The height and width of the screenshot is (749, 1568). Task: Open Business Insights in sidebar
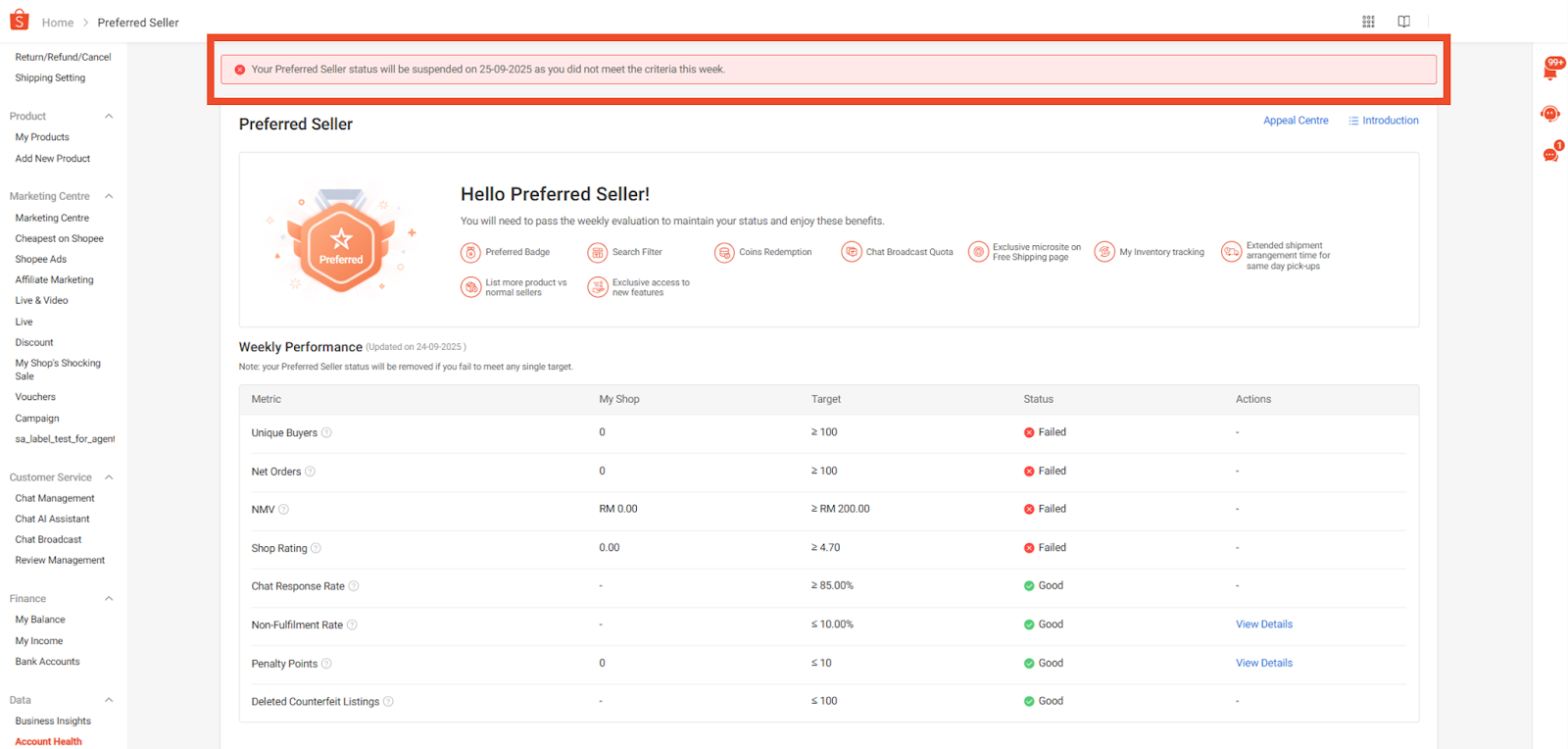(53, 721)
